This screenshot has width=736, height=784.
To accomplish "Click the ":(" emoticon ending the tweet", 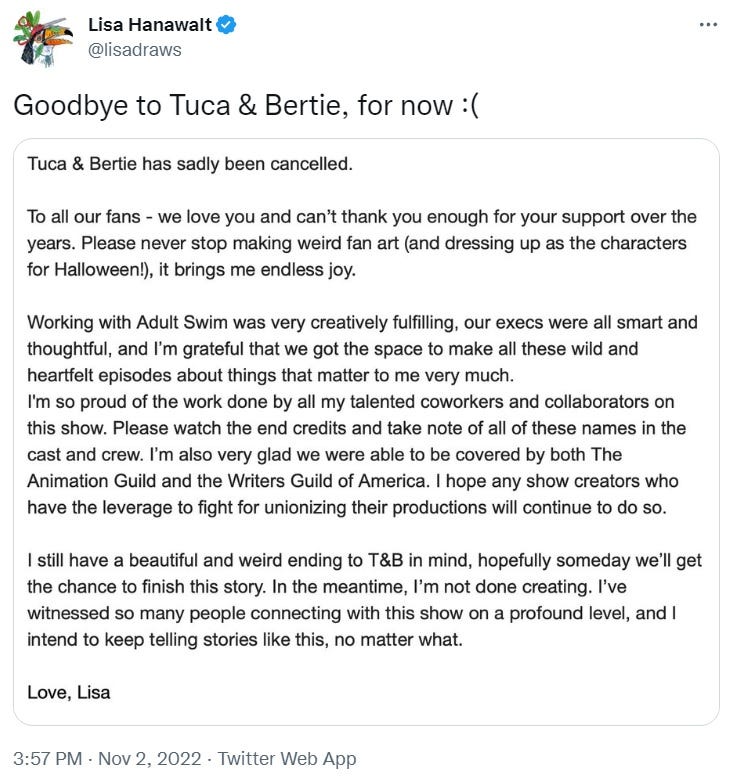I will [470, 106].
